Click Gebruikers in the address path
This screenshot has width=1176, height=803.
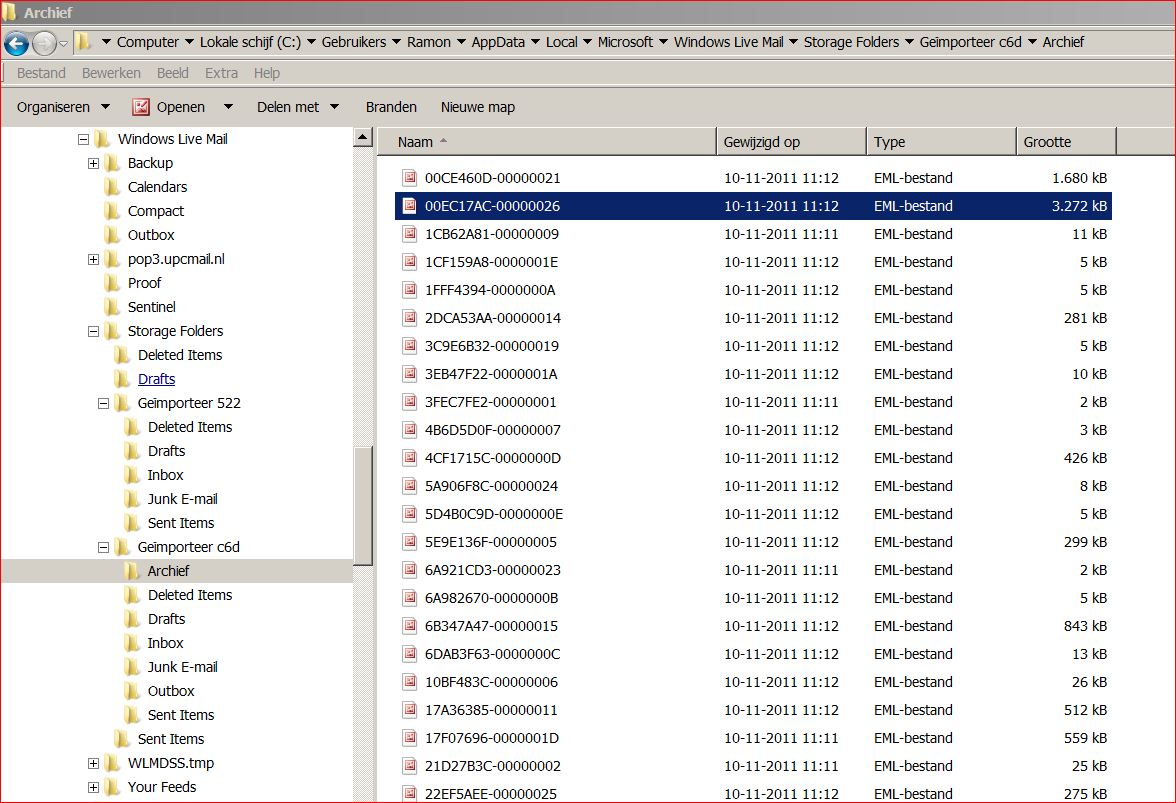point(353,42)
